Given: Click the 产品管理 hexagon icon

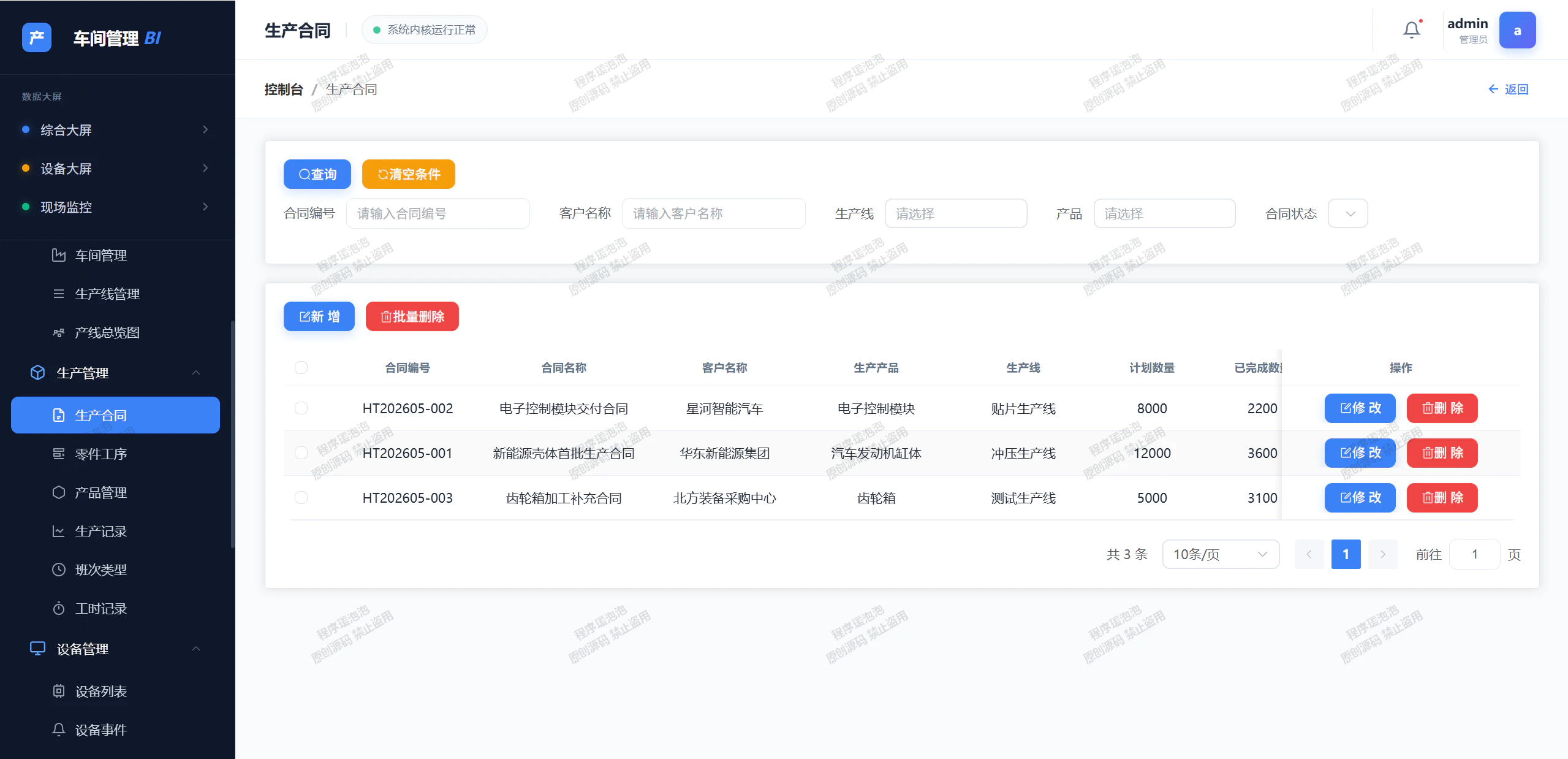Looking at the screenshot, I should click(59, 492).
